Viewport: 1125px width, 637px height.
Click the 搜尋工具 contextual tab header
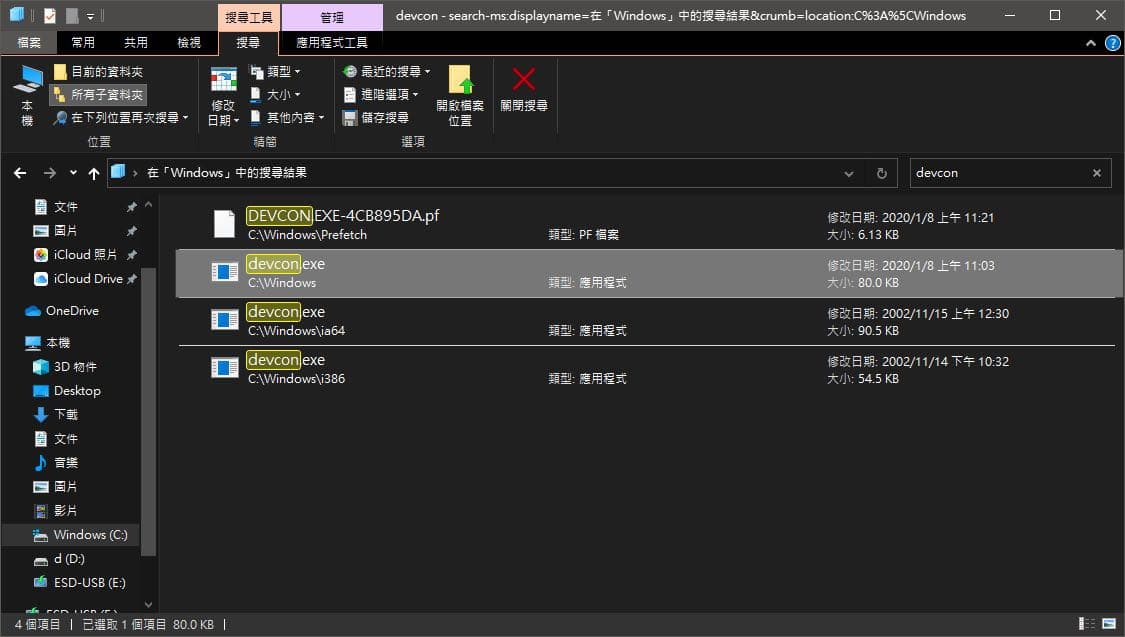(249, 16)
